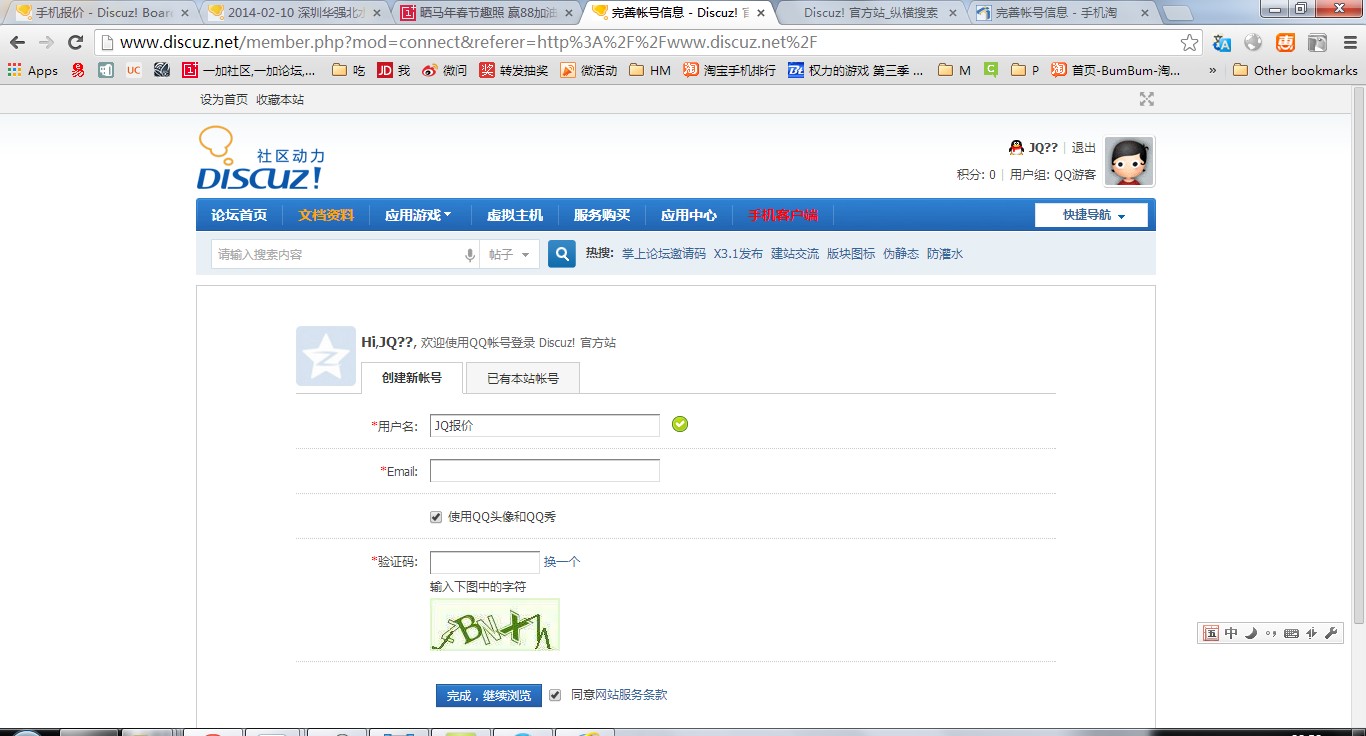Expand the 快捷导航 dropdown

click(1091, 215)
